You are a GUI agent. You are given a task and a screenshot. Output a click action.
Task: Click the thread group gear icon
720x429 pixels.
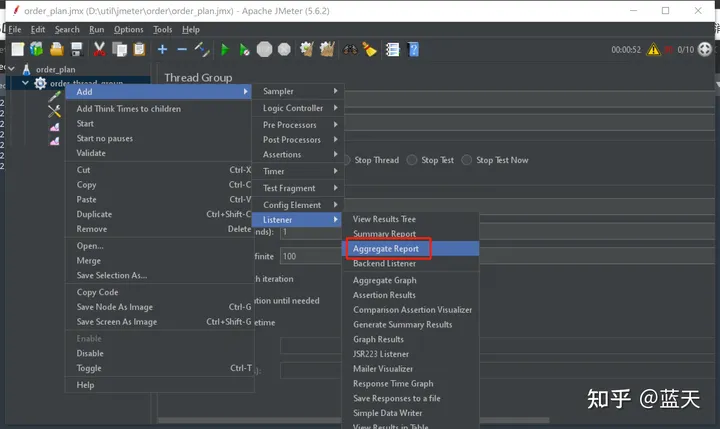(40, 83)
